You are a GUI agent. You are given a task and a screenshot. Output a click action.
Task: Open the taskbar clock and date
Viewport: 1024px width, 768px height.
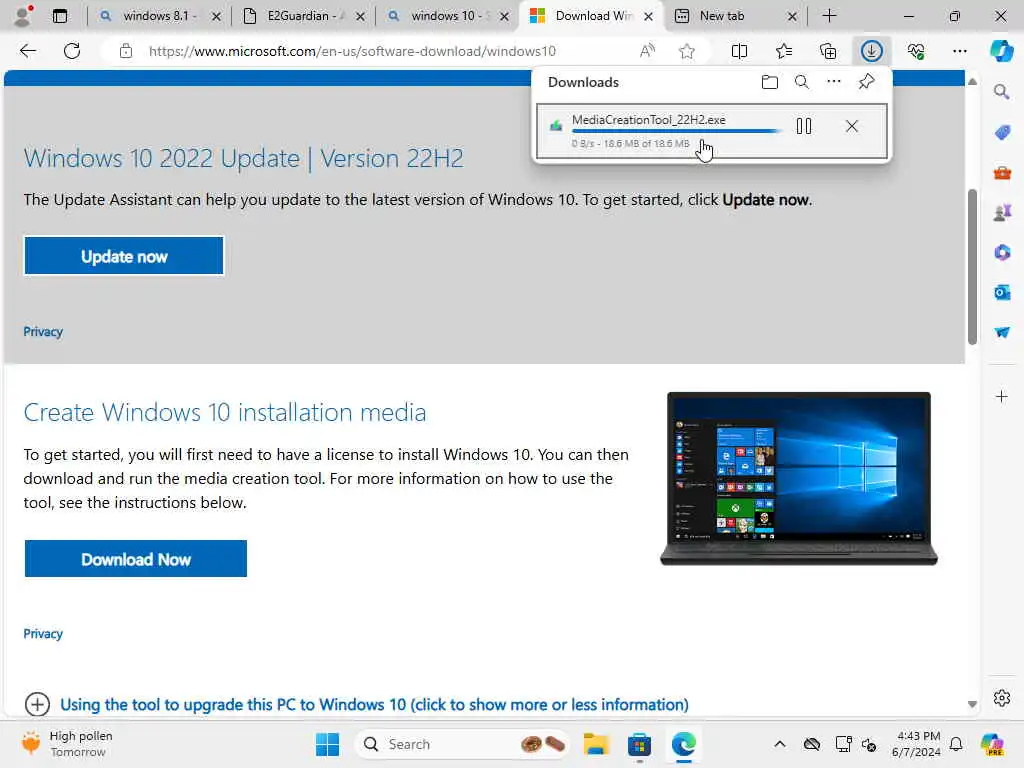click(916, 744)
